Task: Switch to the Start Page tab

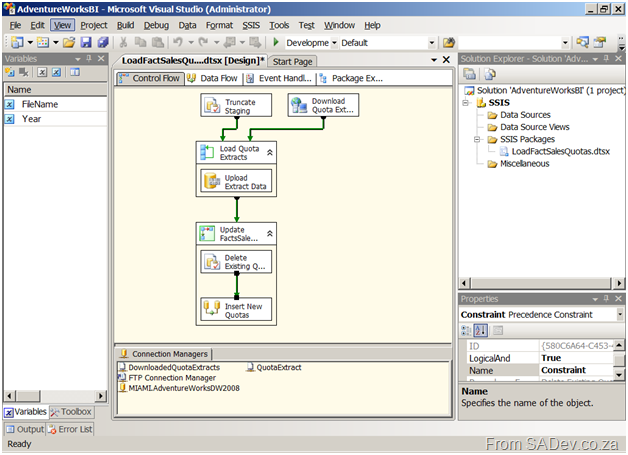Action: point(292,61)
